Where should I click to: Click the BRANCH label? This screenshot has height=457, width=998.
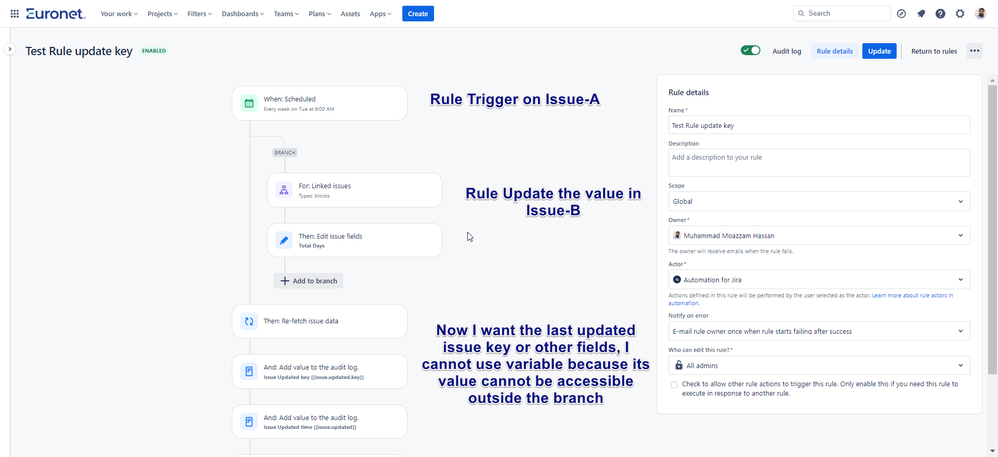coord(285,153)
